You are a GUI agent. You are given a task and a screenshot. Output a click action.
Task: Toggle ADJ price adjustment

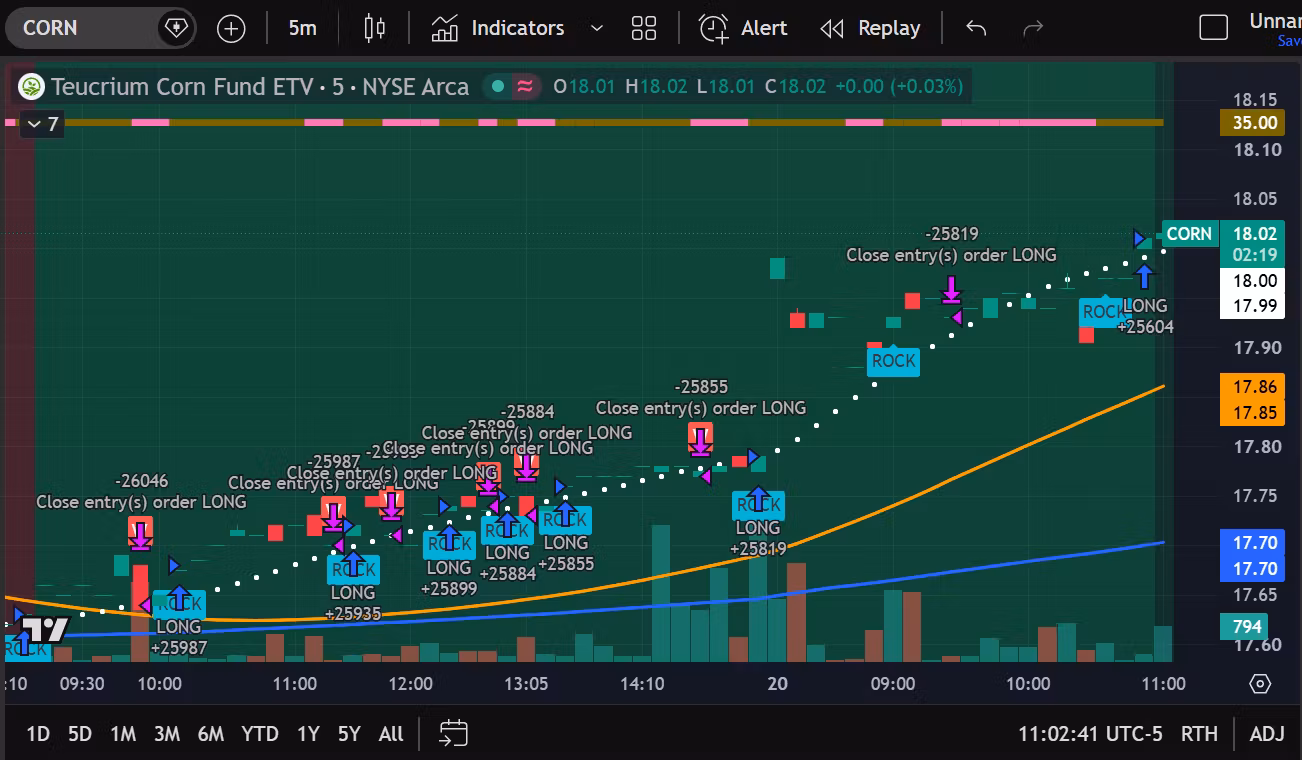coord(1267,734)
